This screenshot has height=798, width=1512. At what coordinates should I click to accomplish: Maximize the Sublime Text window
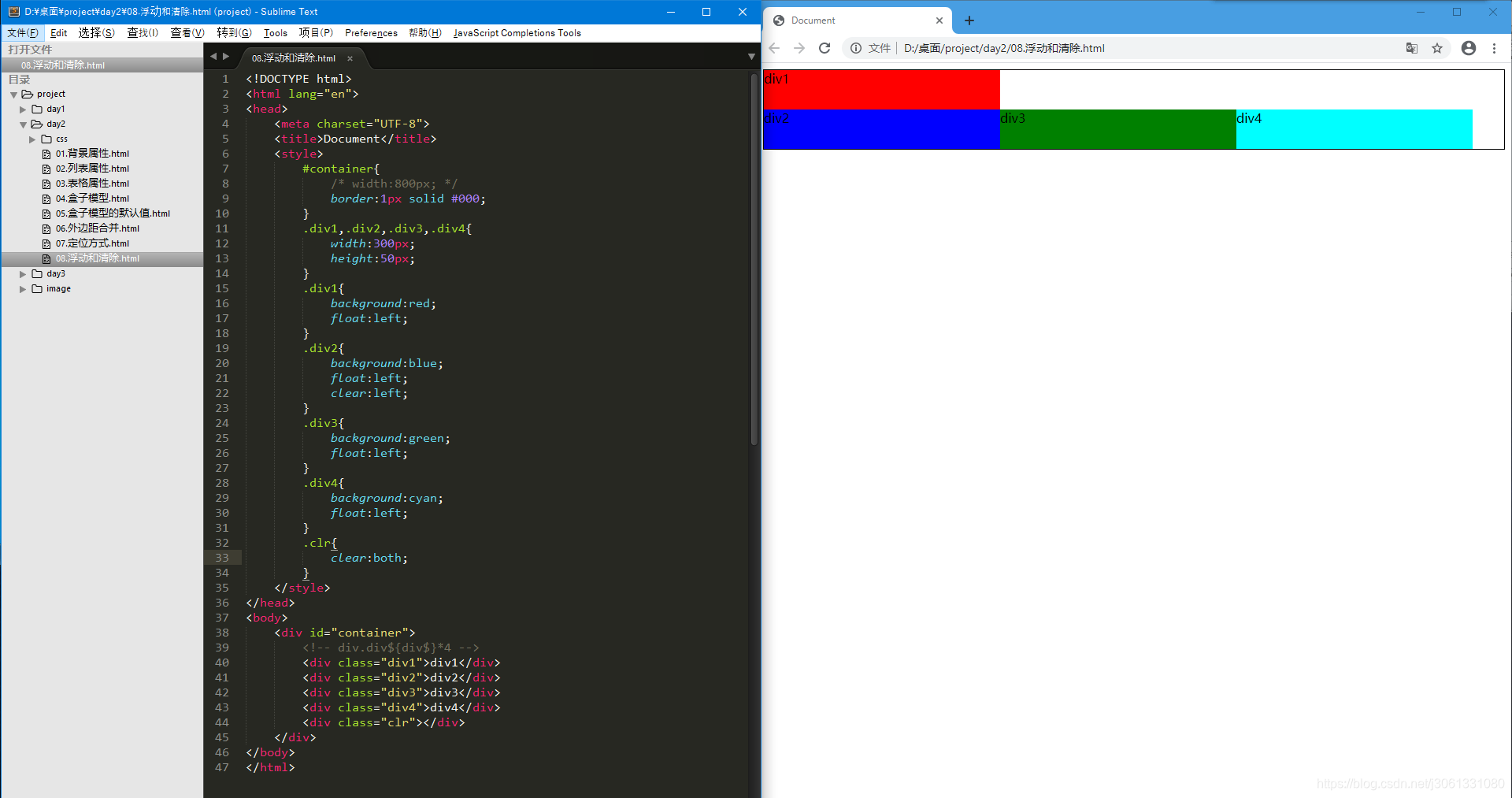[x=706, y=12]
